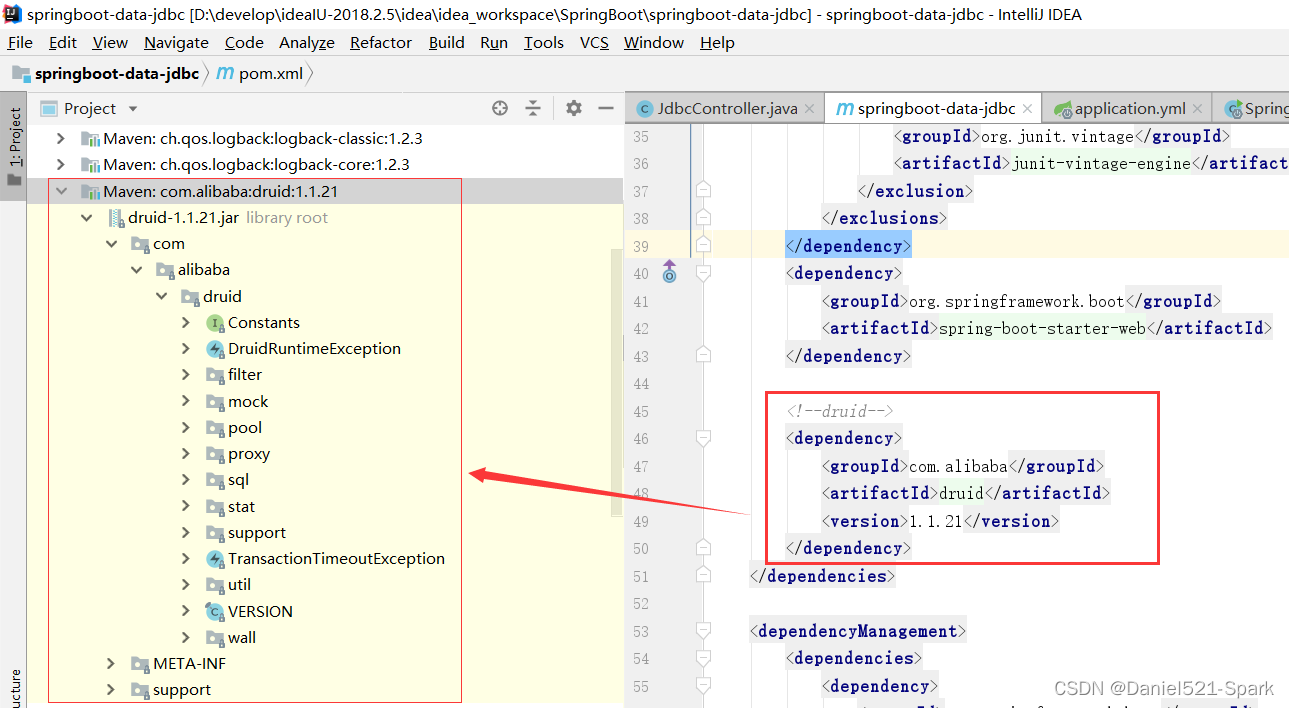Click springboot-data-jdbc breadcrumb
Screen dimensions: 1289x708
point(116,74)
